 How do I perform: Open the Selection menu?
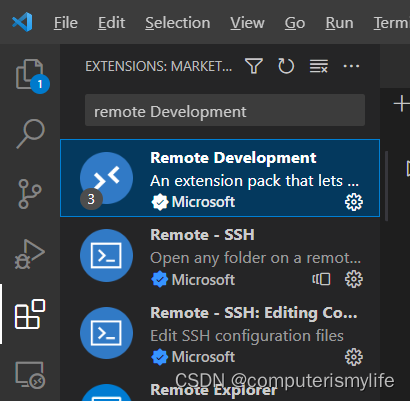pos(178,23)
